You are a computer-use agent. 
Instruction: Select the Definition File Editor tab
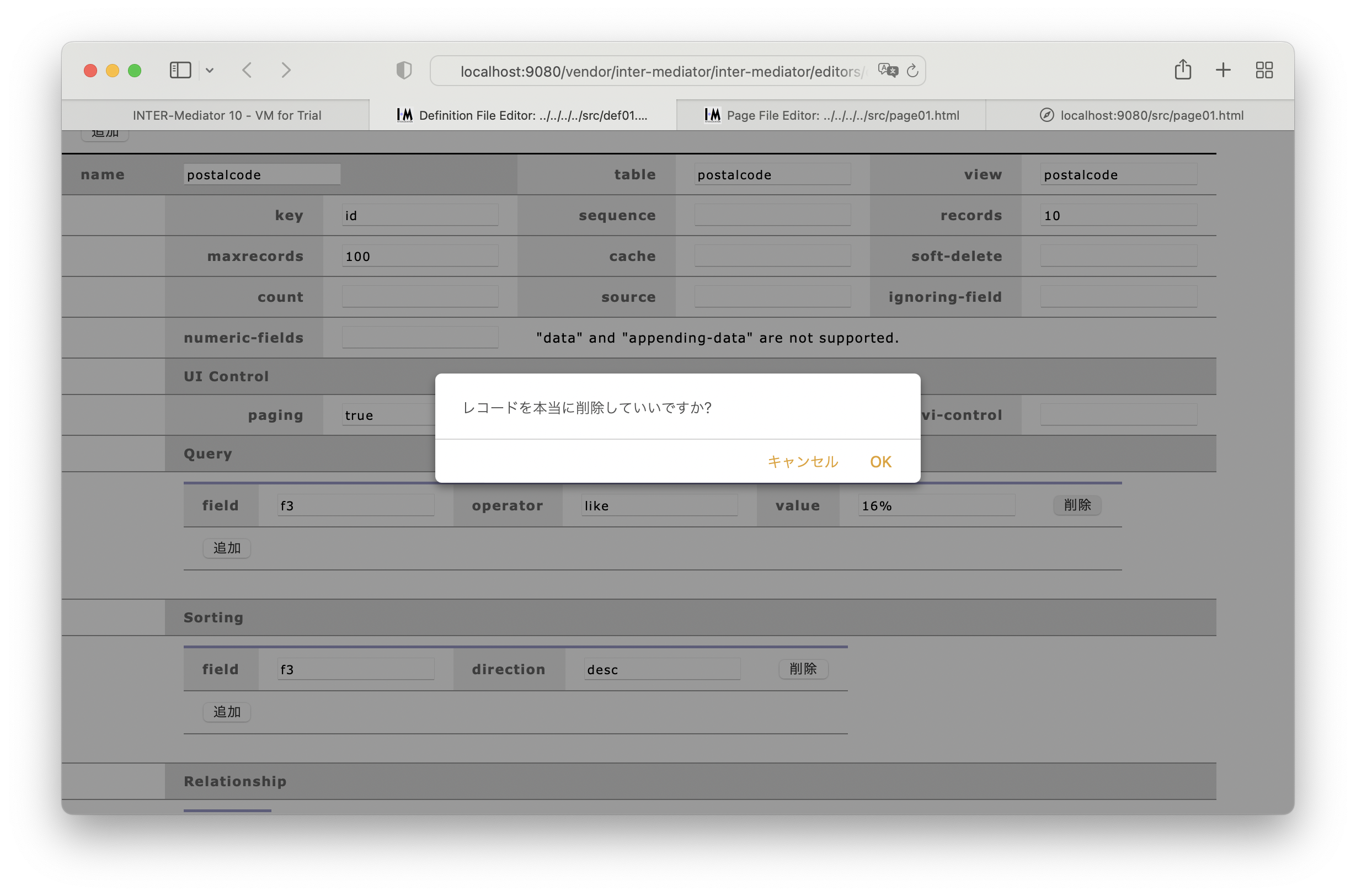523,115
